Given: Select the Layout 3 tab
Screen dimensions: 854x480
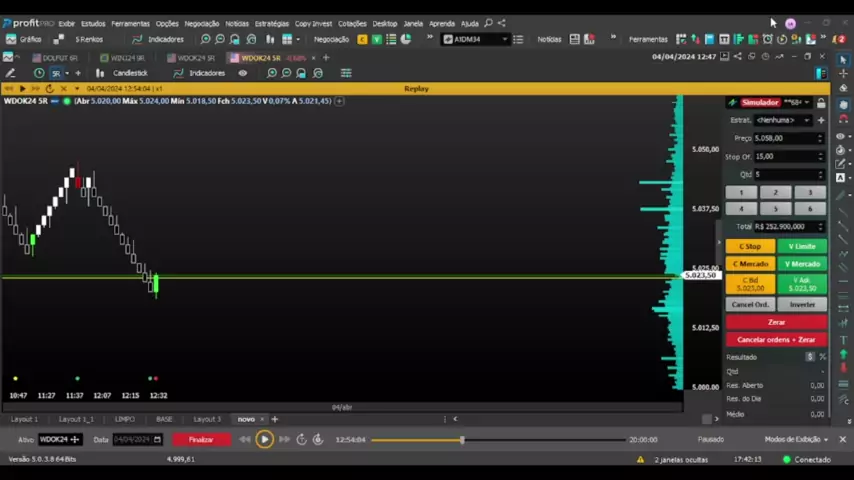Looking at the screenshot, I should 207,419.
